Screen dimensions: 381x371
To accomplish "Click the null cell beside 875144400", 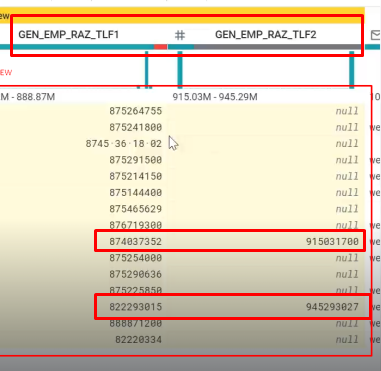I will (x=347, y=192).
